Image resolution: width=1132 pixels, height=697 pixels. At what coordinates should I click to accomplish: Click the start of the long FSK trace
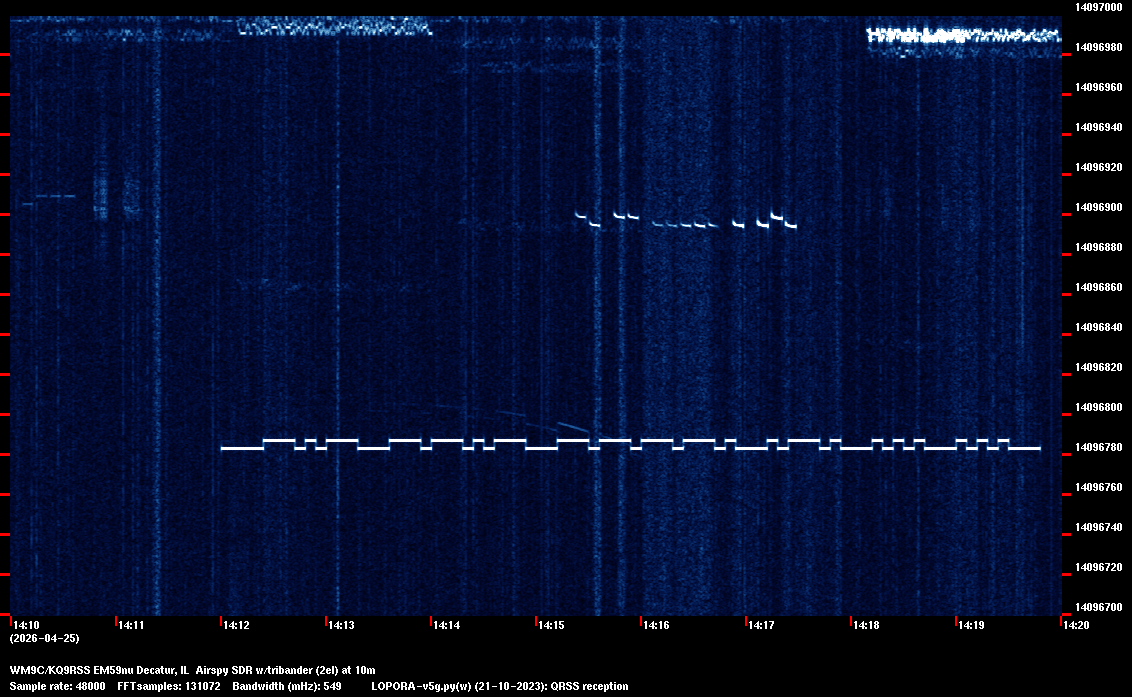224,449
